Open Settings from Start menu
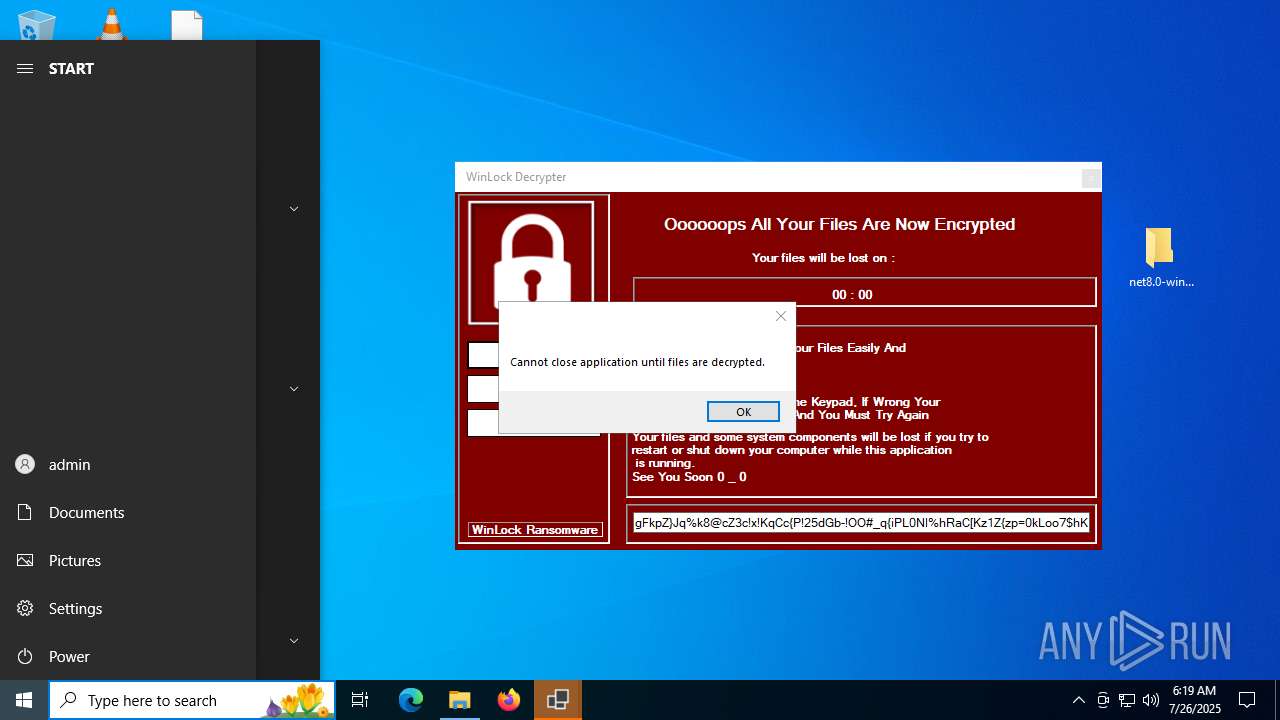The height and width of the screenshot is (720, 1280). (x=128, y=608)
